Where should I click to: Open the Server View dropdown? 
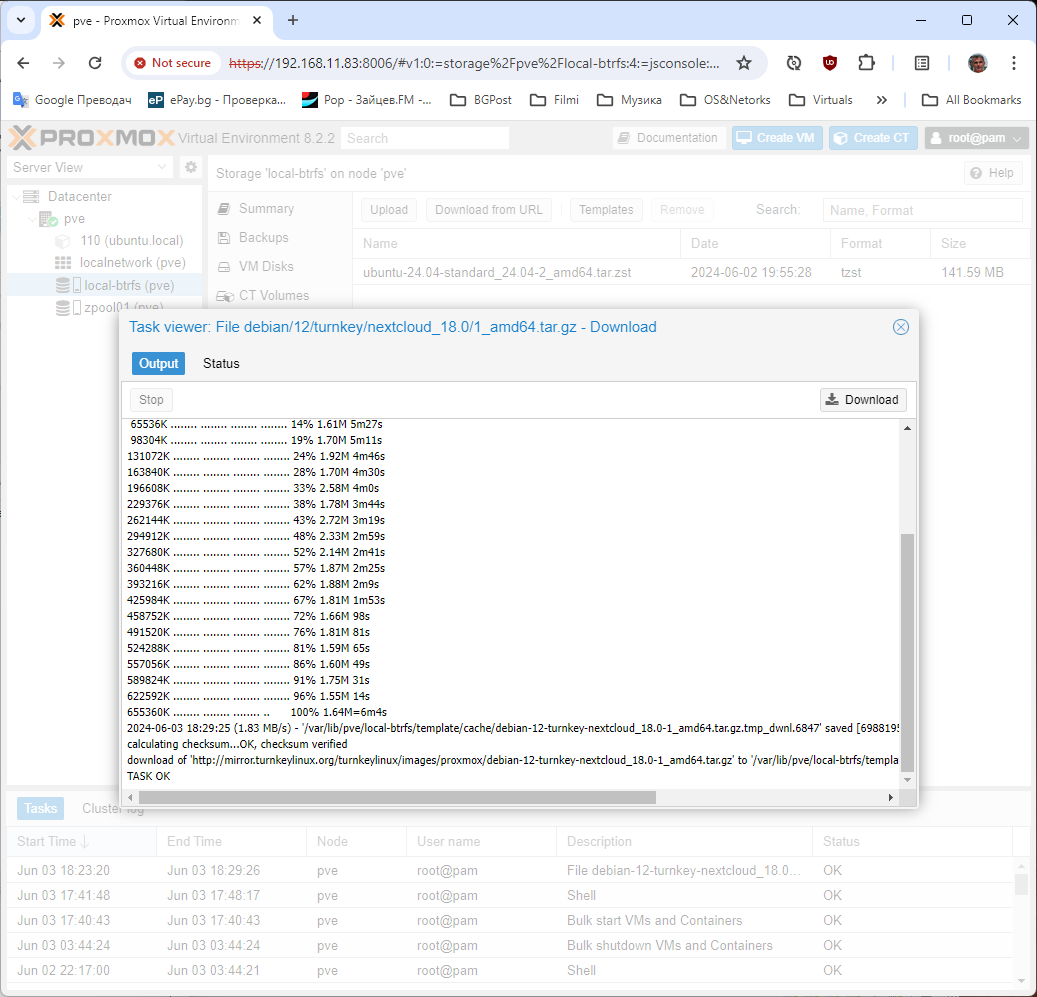[90, 167]
